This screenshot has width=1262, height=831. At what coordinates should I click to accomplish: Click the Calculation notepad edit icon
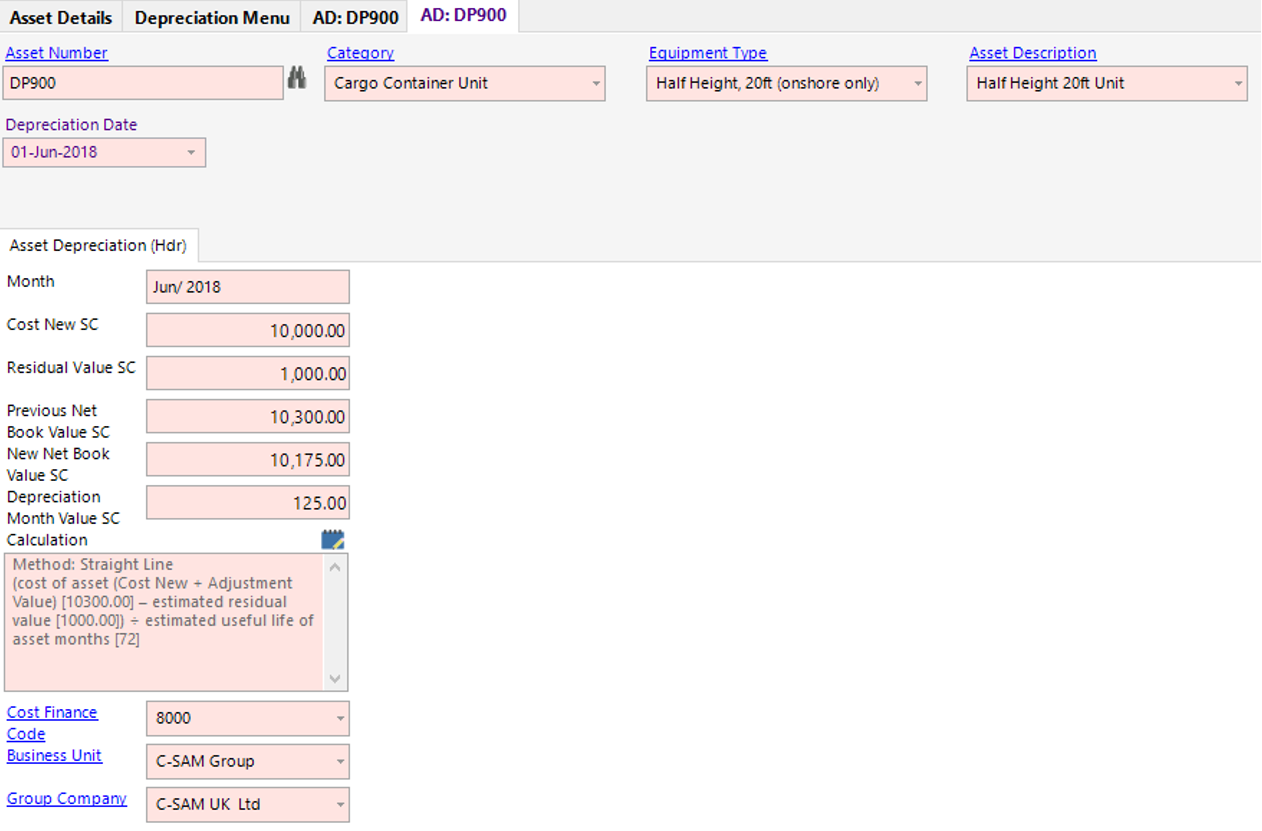pyautogui.click(x=333, y=540)
